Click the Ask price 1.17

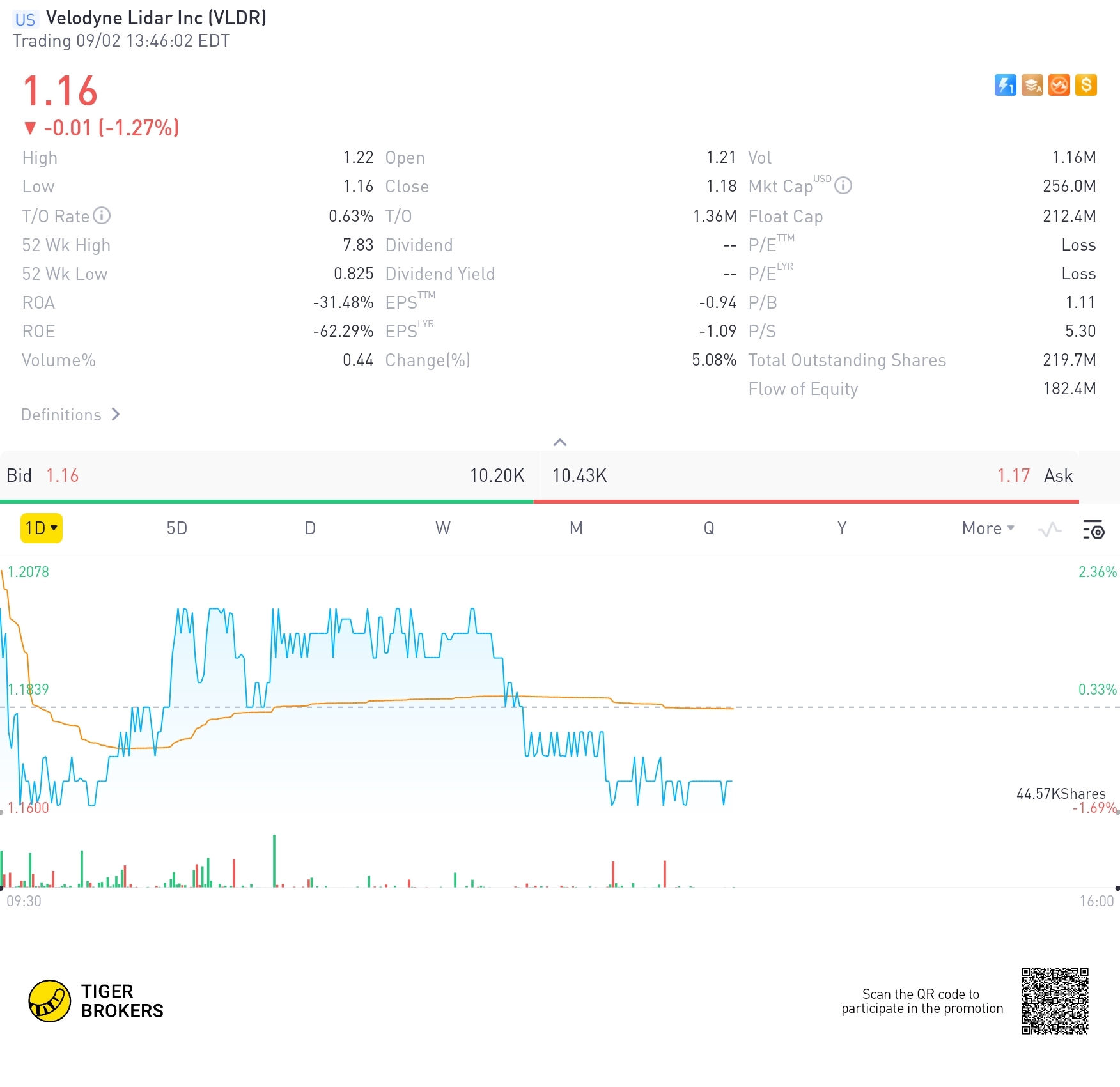click(x=1013, y=475)
